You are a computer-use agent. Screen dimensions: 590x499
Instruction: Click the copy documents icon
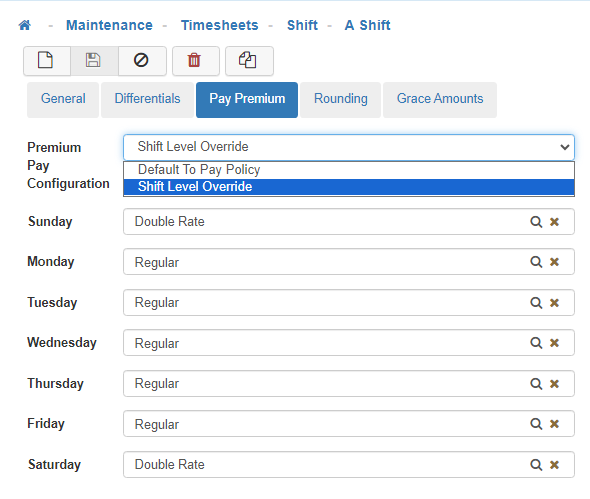[249, 61]
